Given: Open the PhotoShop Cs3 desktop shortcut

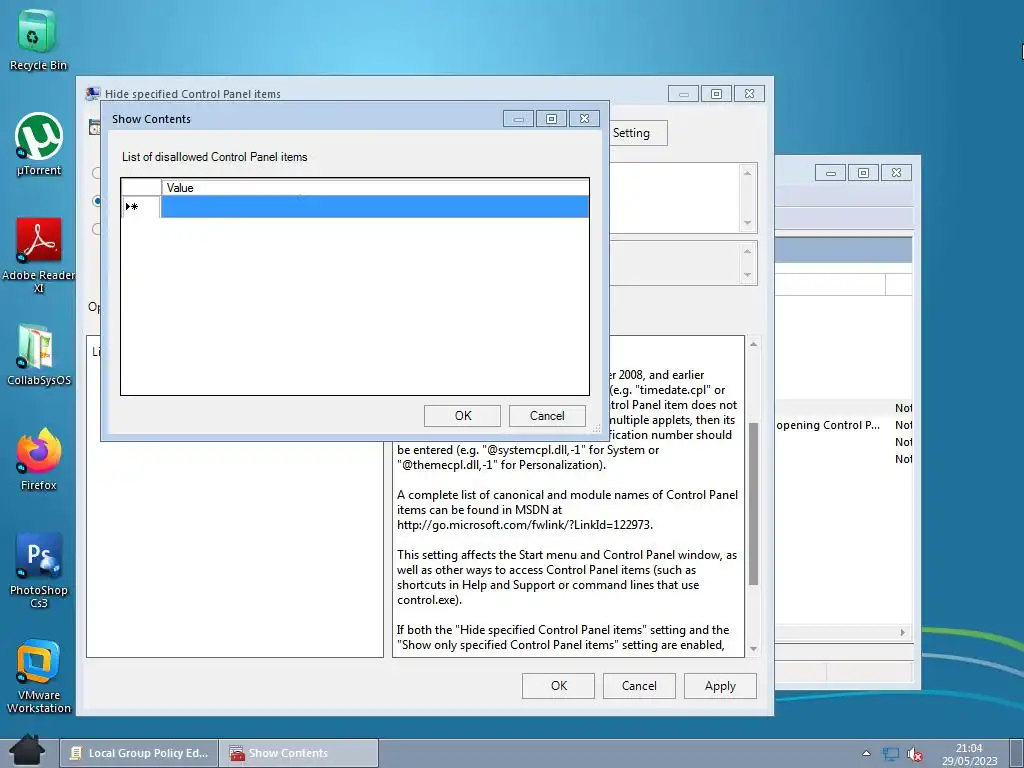Looking at the screenshot, I should pos(39,570).
